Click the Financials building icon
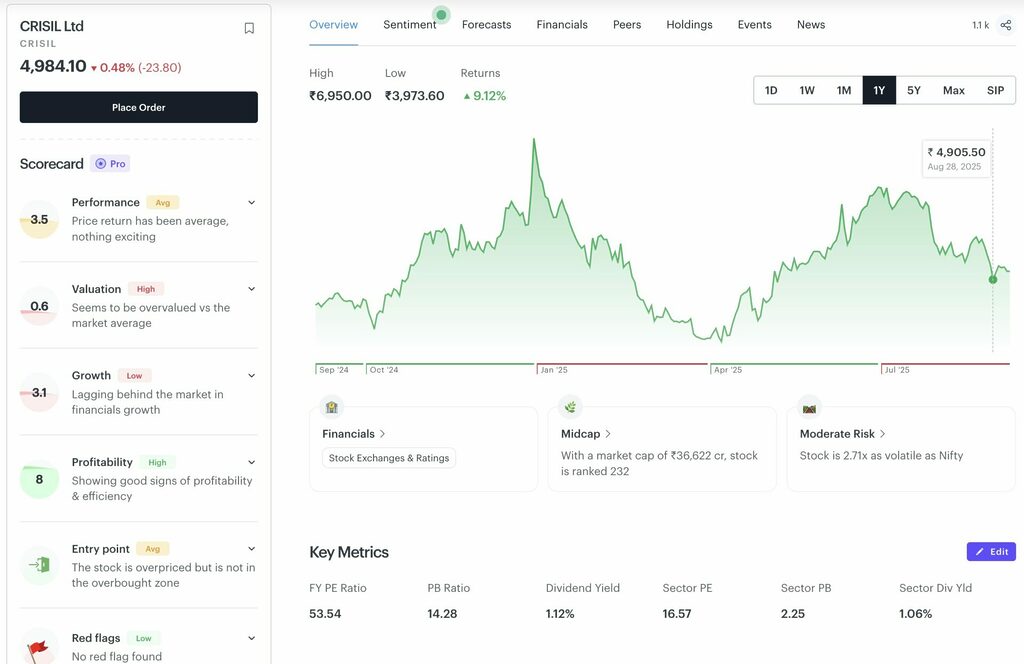The height and width of the screenshot is (664, 1024). pos(332,407)
